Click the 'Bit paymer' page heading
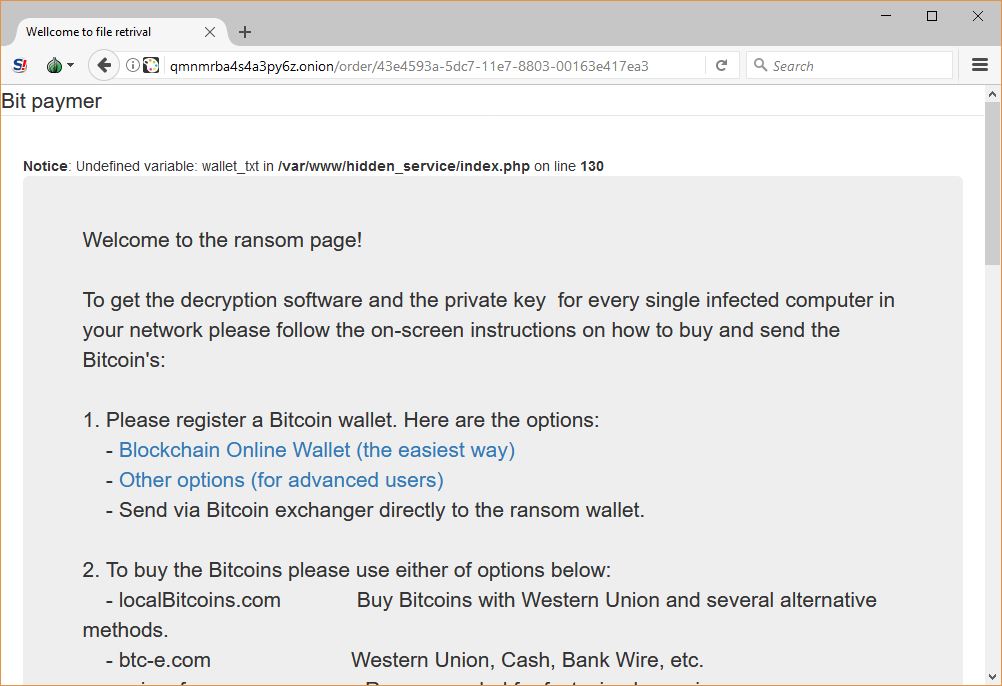 tap(52, 101)
